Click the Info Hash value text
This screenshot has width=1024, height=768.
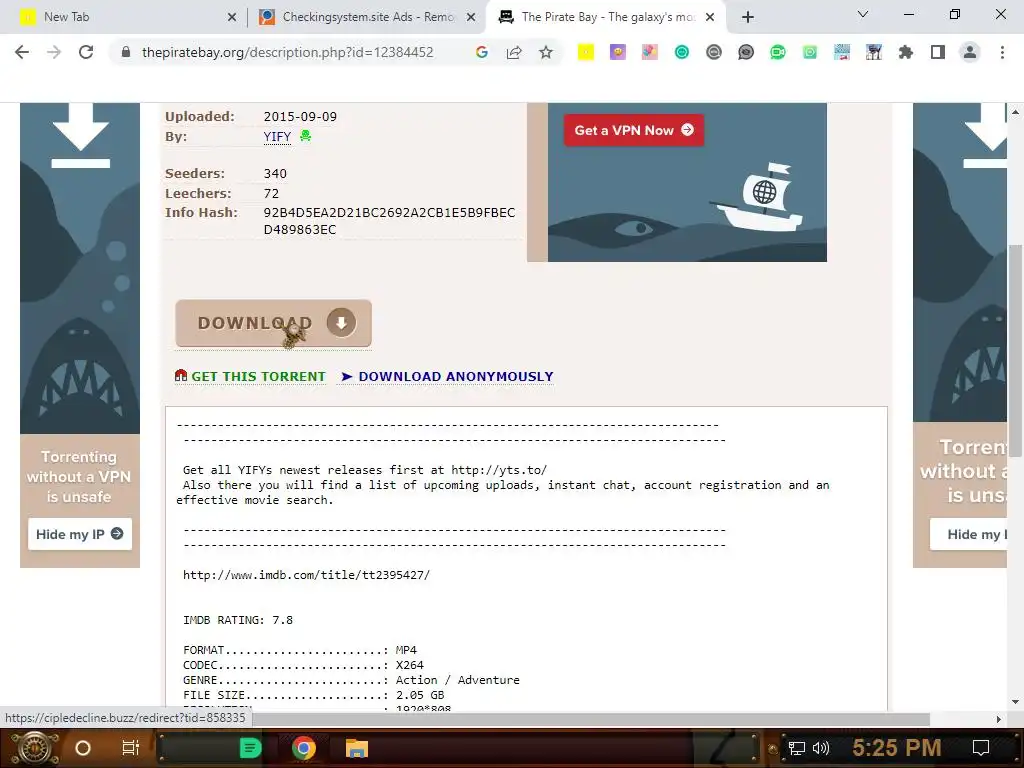[x=389, y=221]
